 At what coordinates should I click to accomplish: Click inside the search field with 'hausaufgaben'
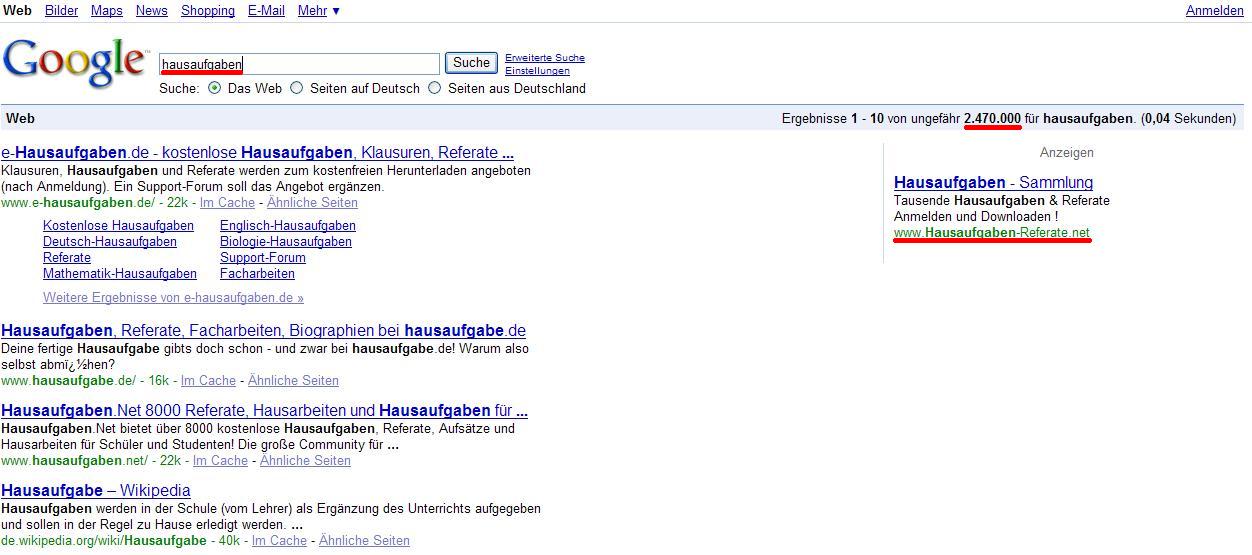pyautogui.click(x=300, y=64)
